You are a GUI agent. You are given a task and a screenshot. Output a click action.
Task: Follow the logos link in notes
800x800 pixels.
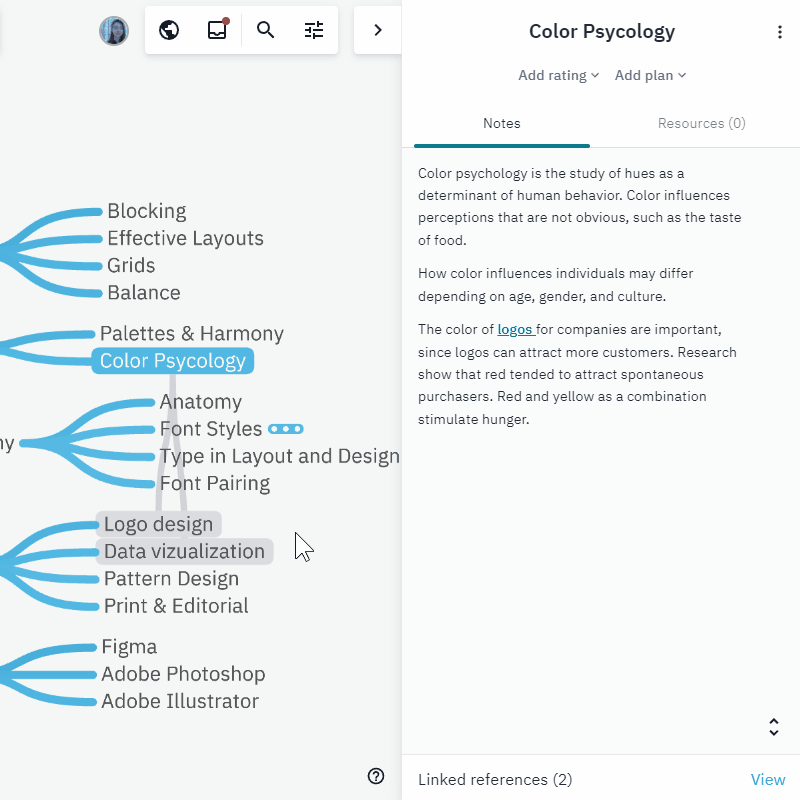coord(515,329)
